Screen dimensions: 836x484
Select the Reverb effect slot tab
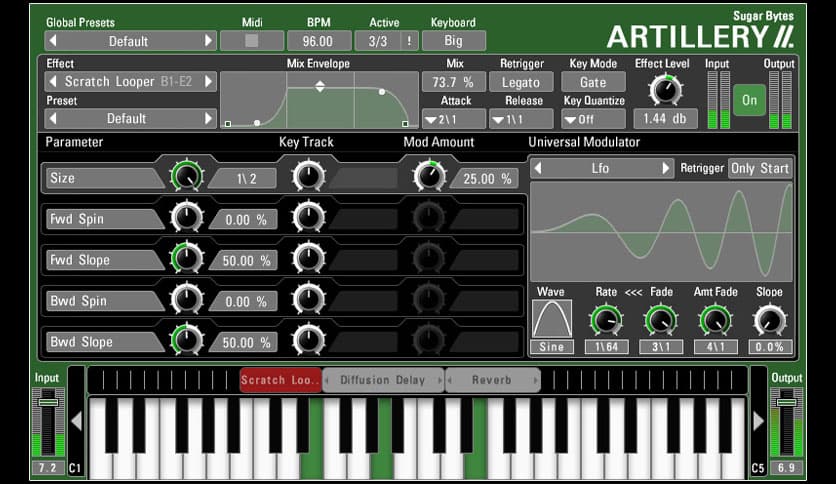493,380
